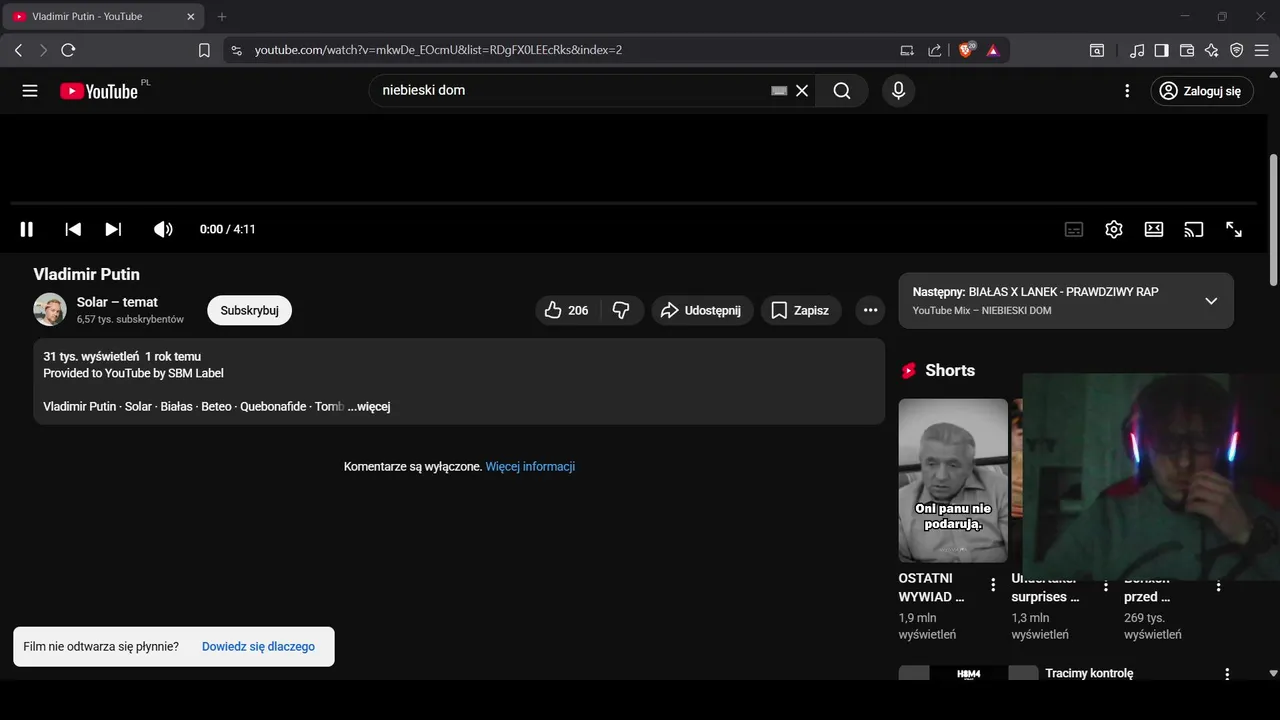Select the Vladimir Putin - YouTube tab
Viewport: 1280px width, 720px height.
click(103, 17)
